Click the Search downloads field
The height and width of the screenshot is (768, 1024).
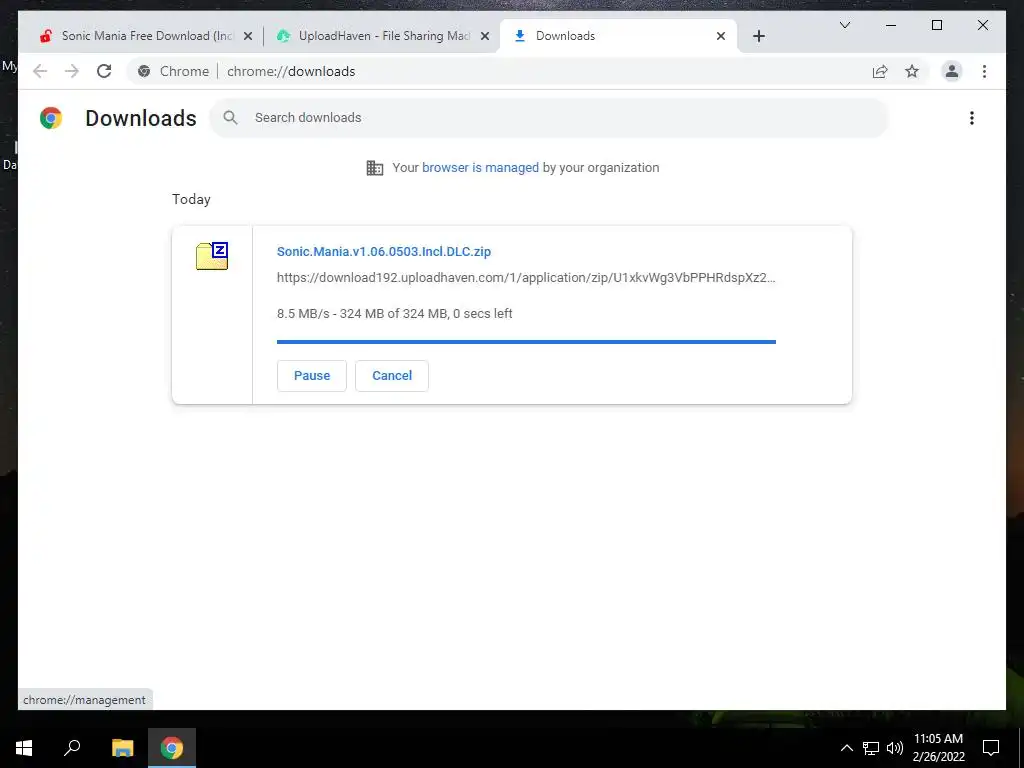[549, 118]
